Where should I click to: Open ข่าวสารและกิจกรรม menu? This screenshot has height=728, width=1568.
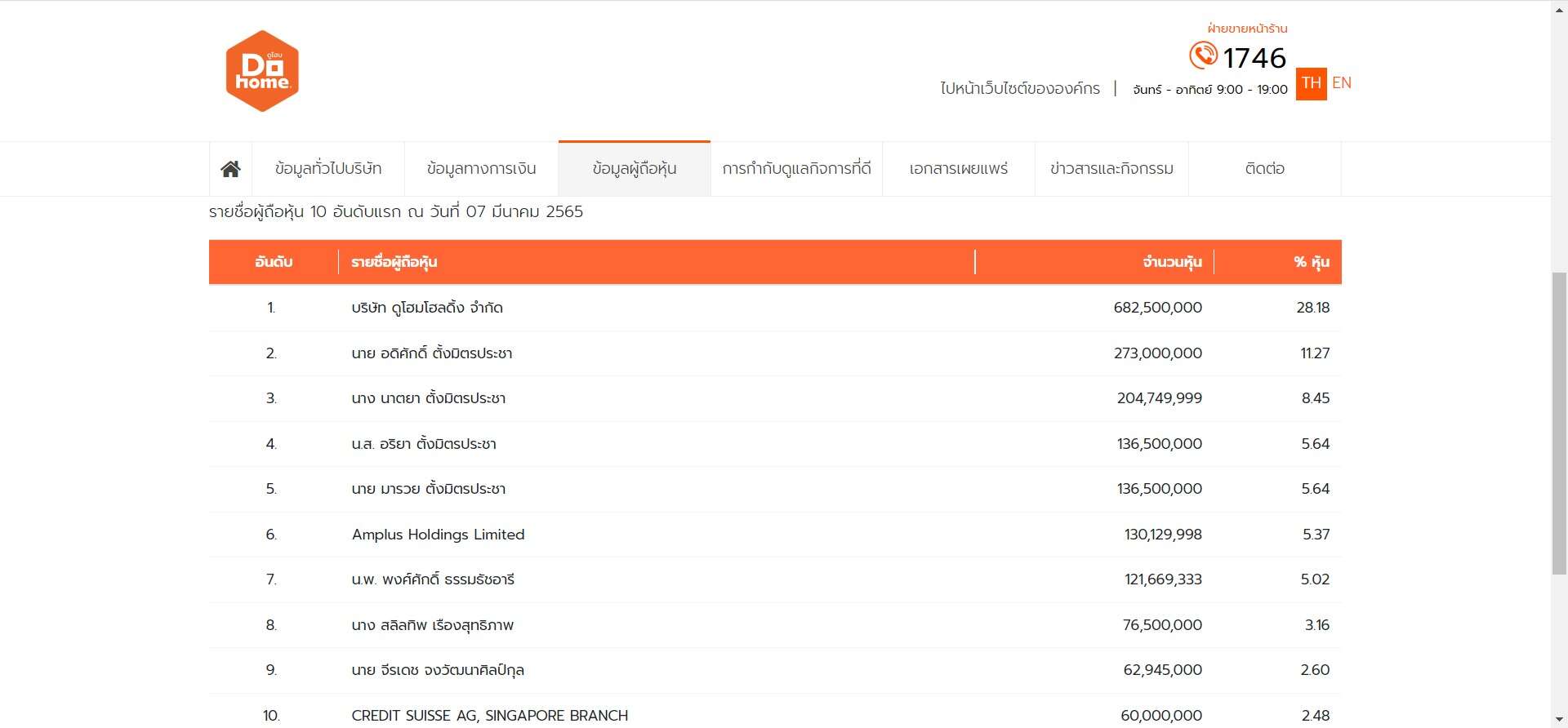tap(1111, 169)
